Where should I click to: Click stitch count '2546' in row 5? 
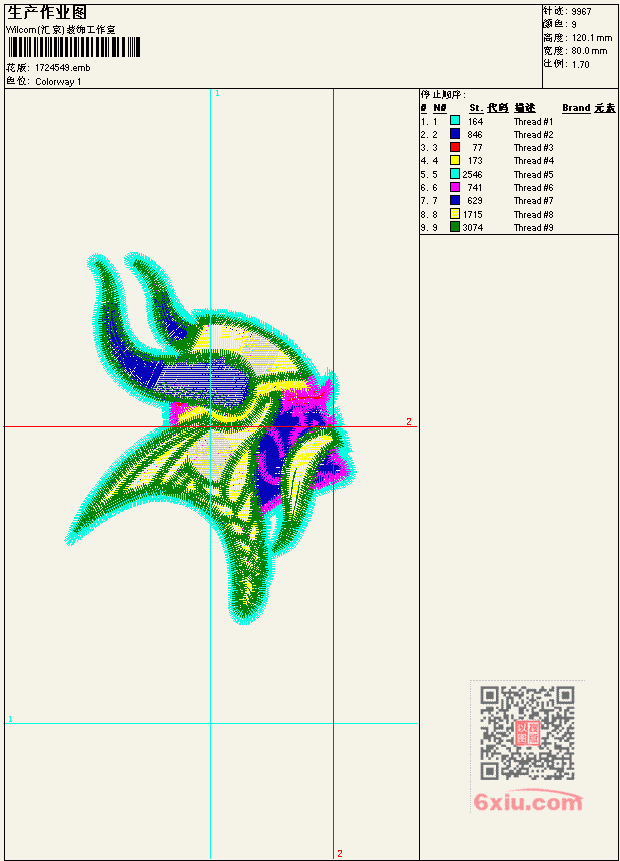(472, 175)
